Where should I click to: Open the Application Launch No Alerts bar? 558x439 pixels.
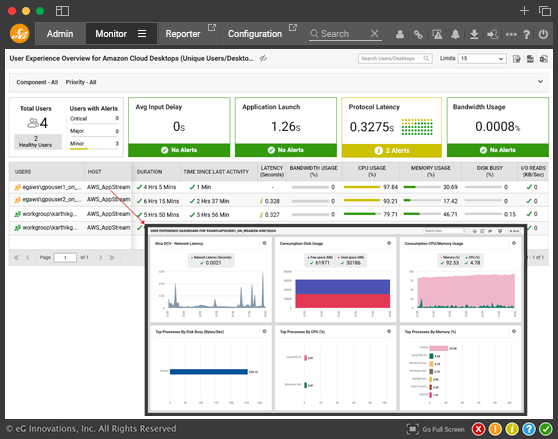click(286, 150)
